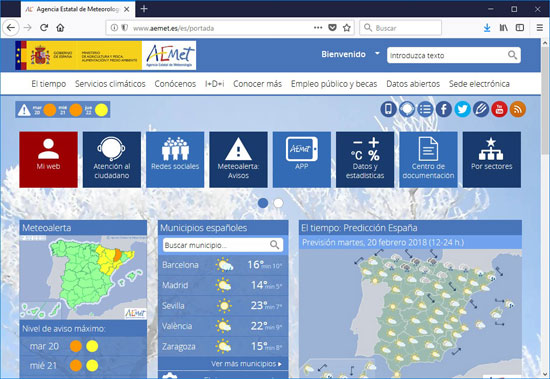Open the Meteoalerta Spain map
550x379 pixels.
pyautogui.click(x=83, y=277)
